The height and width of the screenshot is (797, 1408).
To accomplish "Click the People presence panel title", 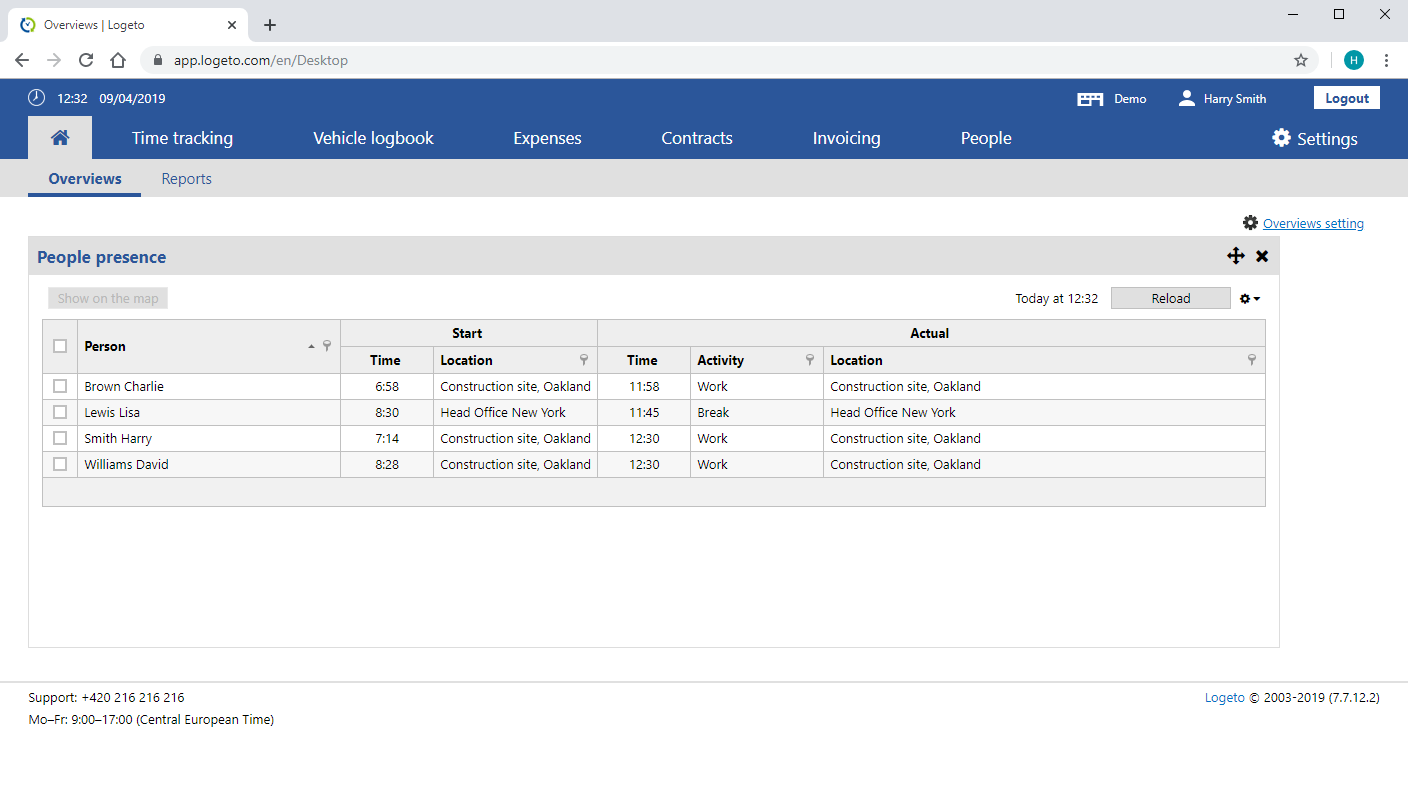I will [102, 257].
